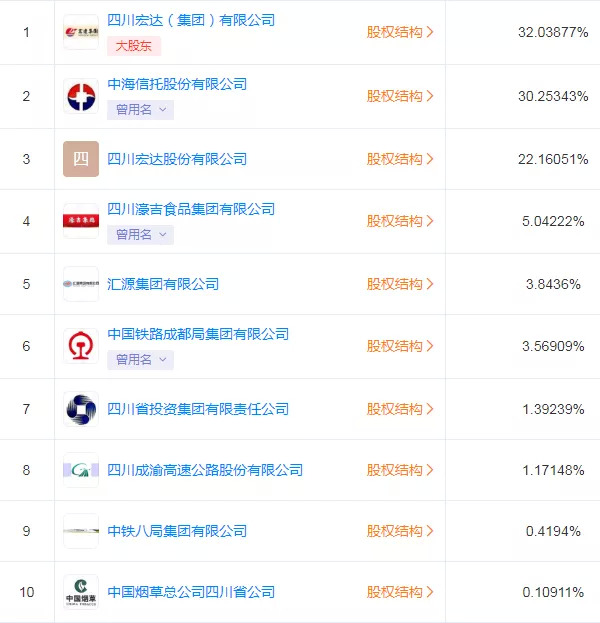Click the 四川宏达（集团）有限公司 logo icon

[x=81, y=32]
